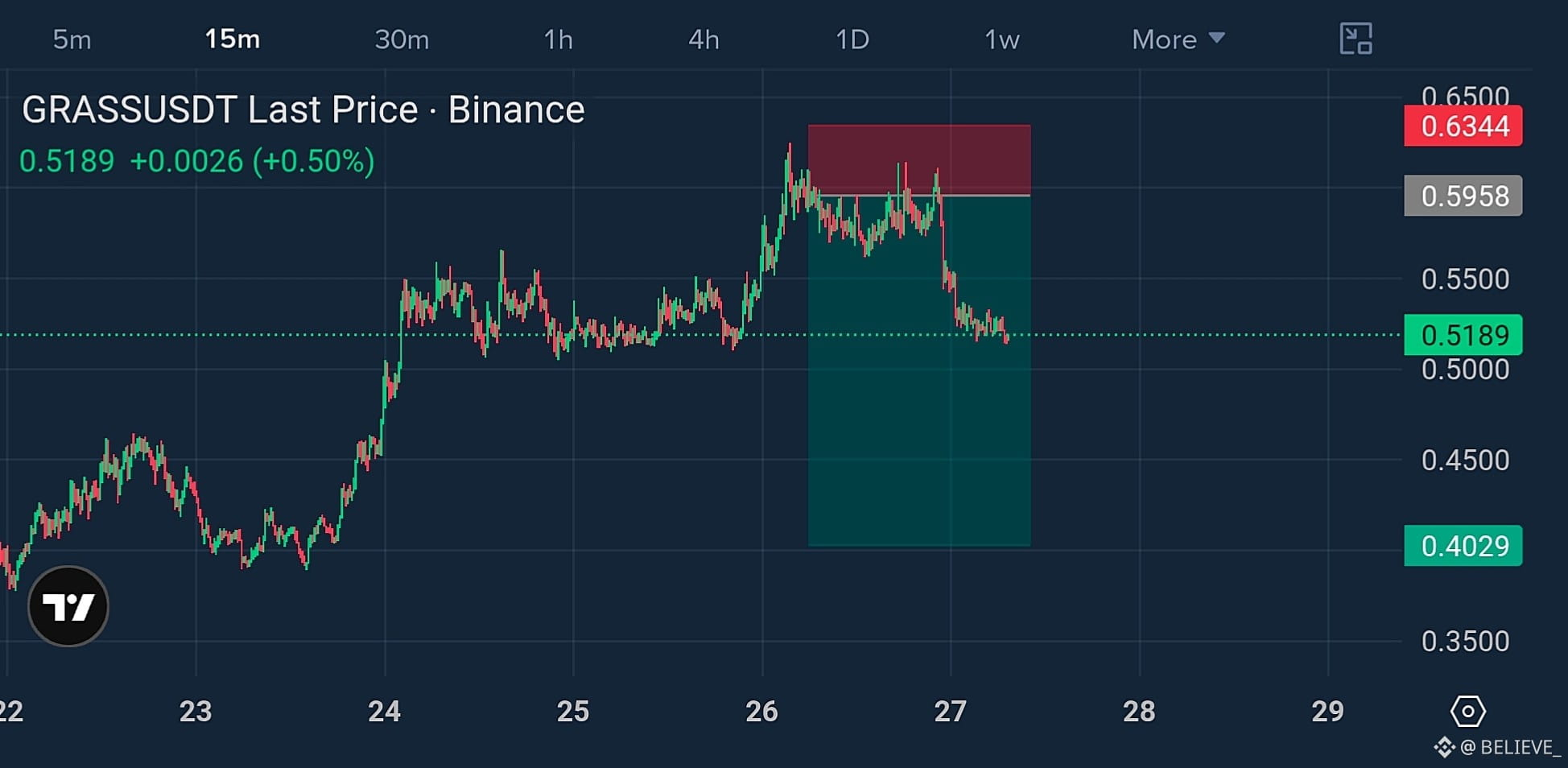
Task: Click the 0.3500 price axis label
Action: 1465,642
